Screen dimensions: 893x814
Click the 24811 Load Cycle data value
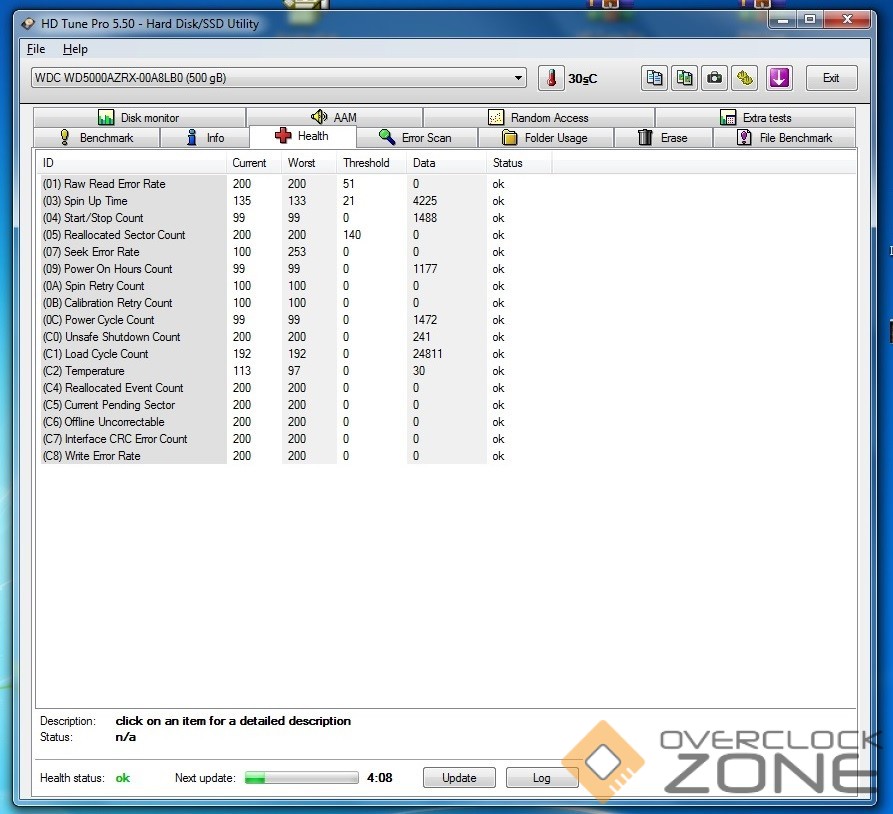(x=427, y=354)
